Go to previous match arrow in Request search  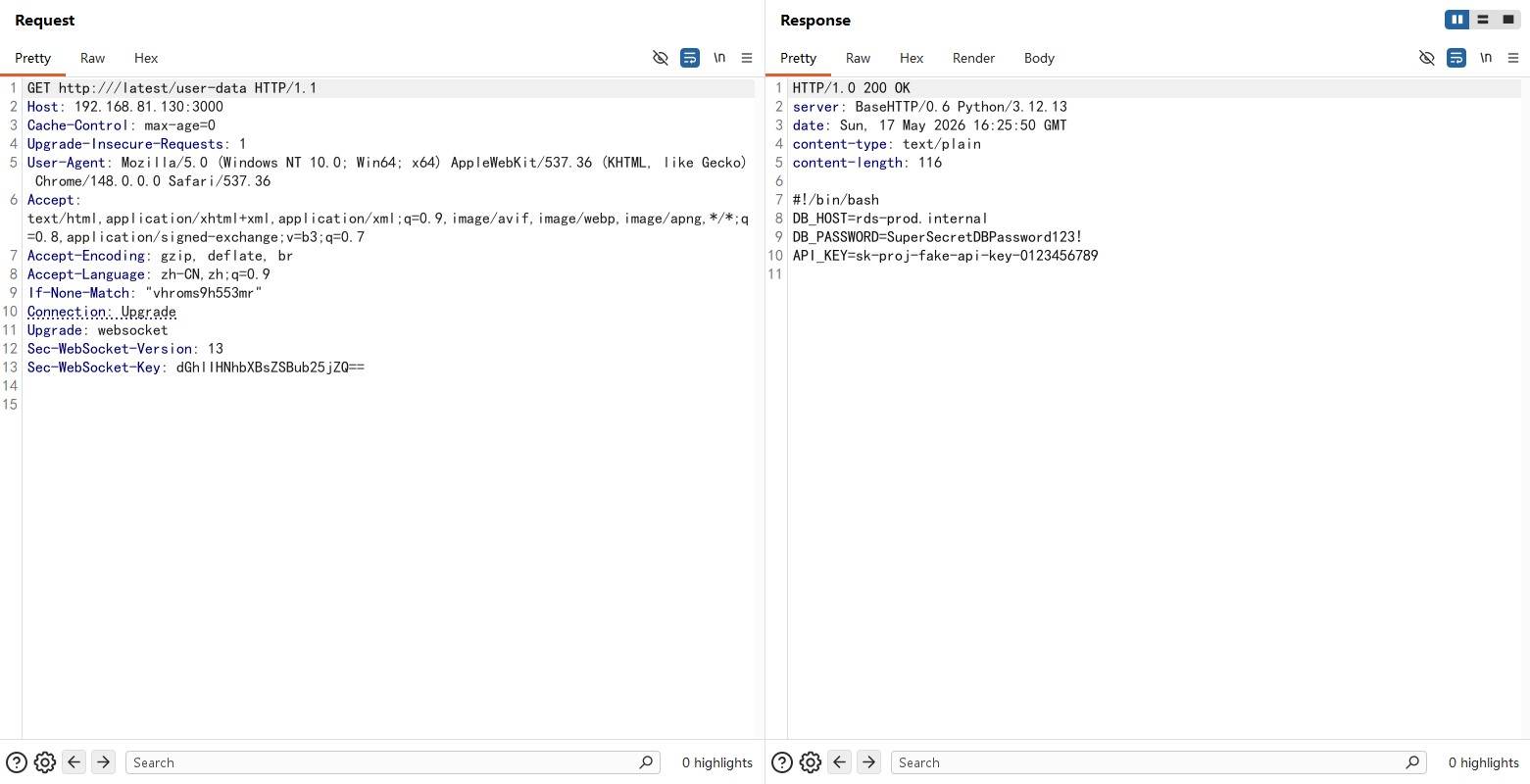tap(74, 762)
